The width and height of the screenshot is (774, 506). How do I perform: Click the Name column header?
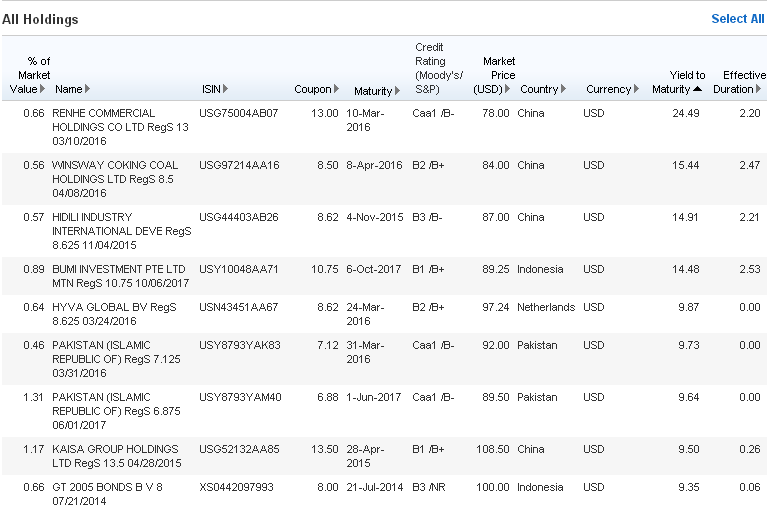[x=69, y=89]
